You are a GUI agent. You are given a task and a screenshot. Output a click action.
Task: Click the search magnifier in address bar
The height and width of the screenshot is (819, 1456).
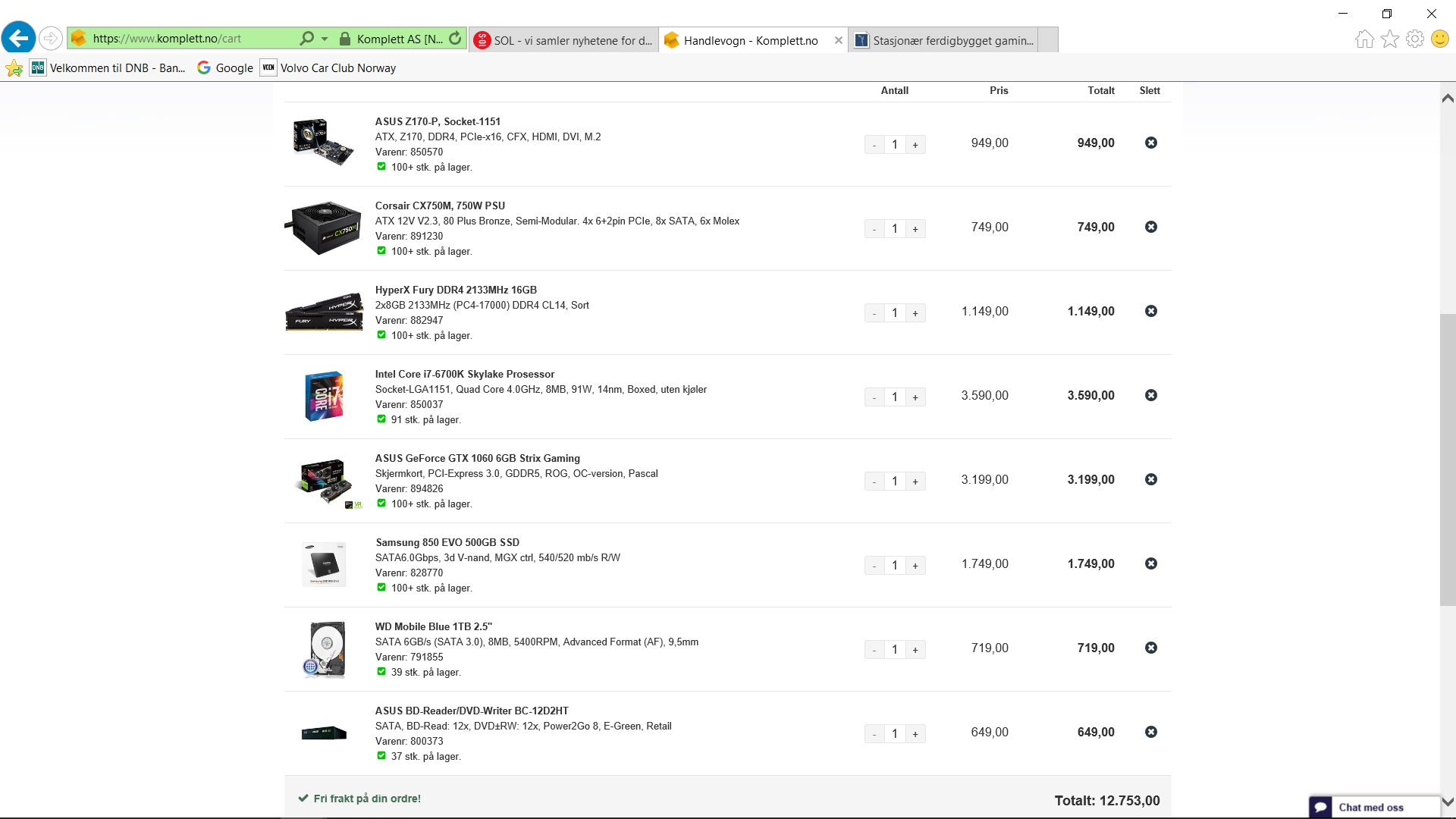(306, 38)
